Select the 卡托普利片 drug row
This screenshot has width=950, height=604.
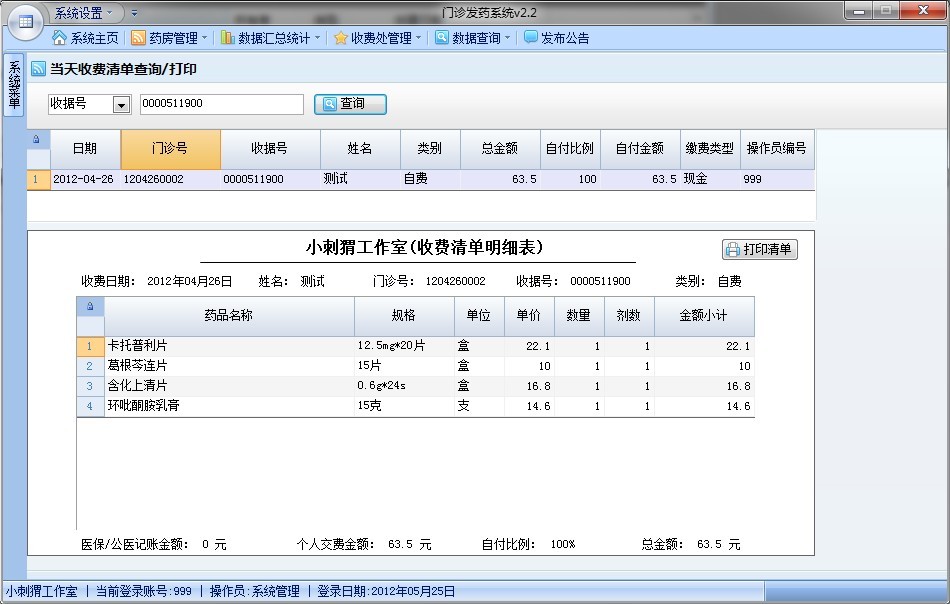pos(416,346)
